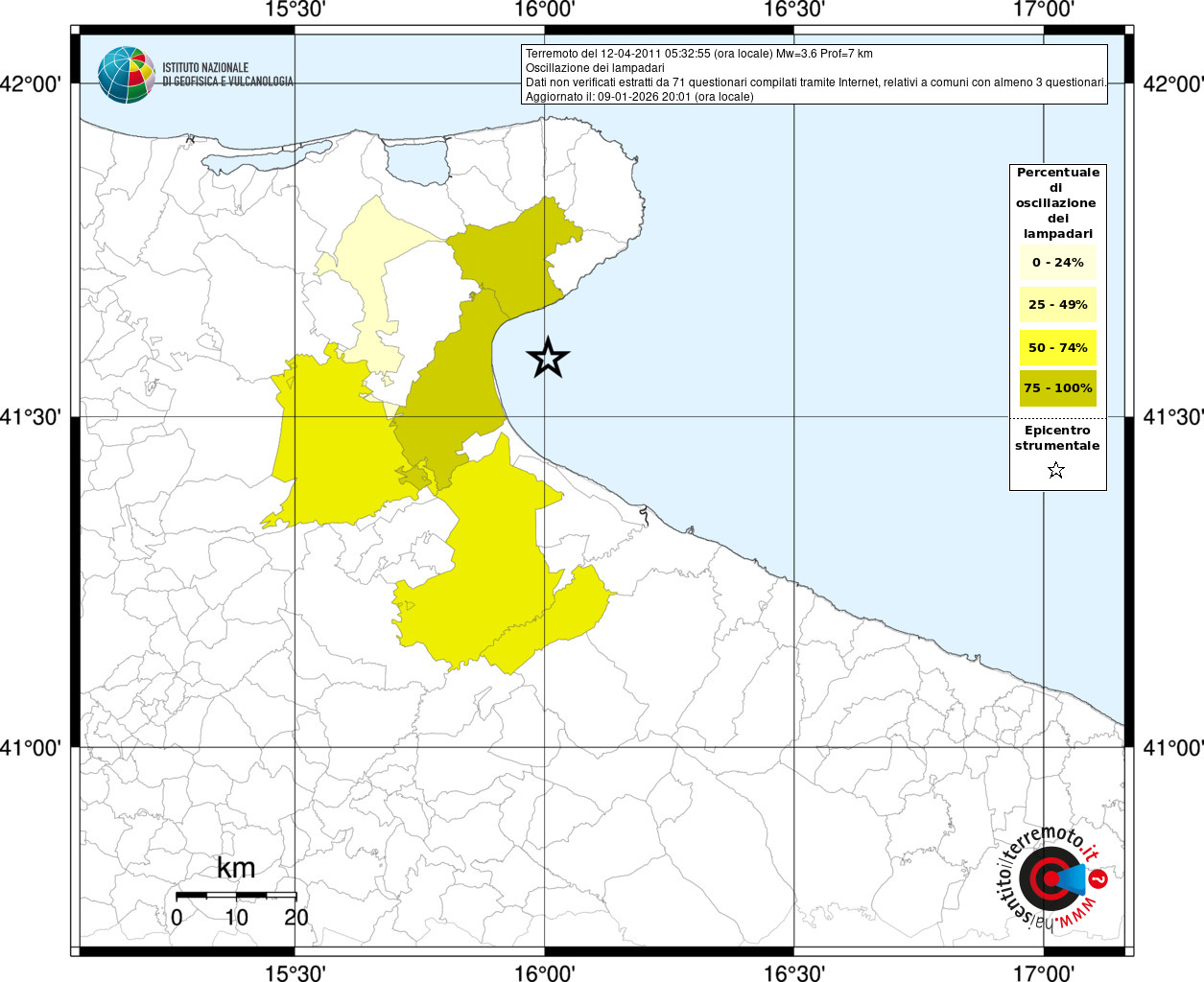Click the star symbol in the legend
This screenshot has width=1204, height=982.
1056,470
